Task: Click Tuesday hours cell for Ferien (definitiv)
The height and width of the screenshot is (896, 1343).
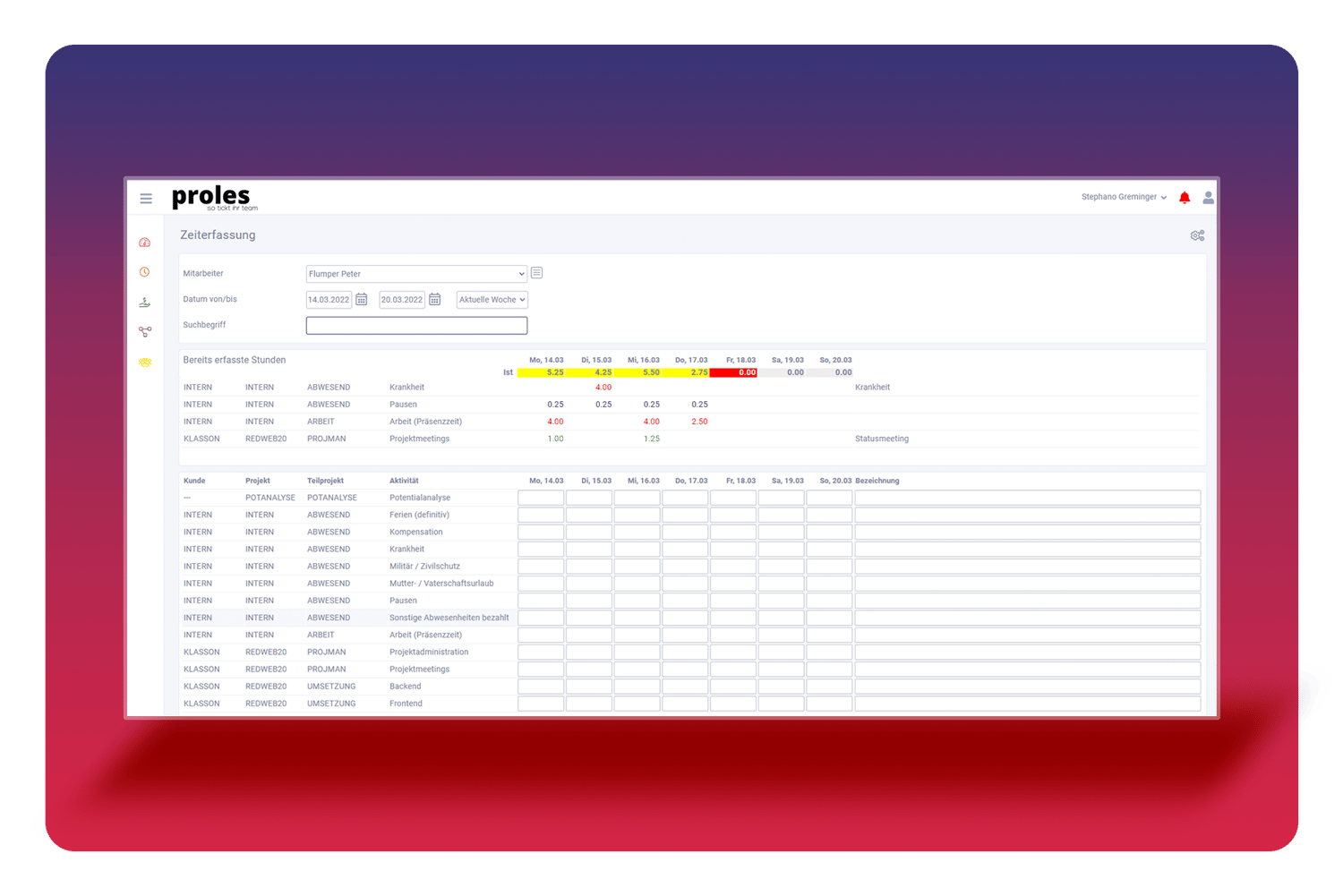Action: tap(589, 515)
